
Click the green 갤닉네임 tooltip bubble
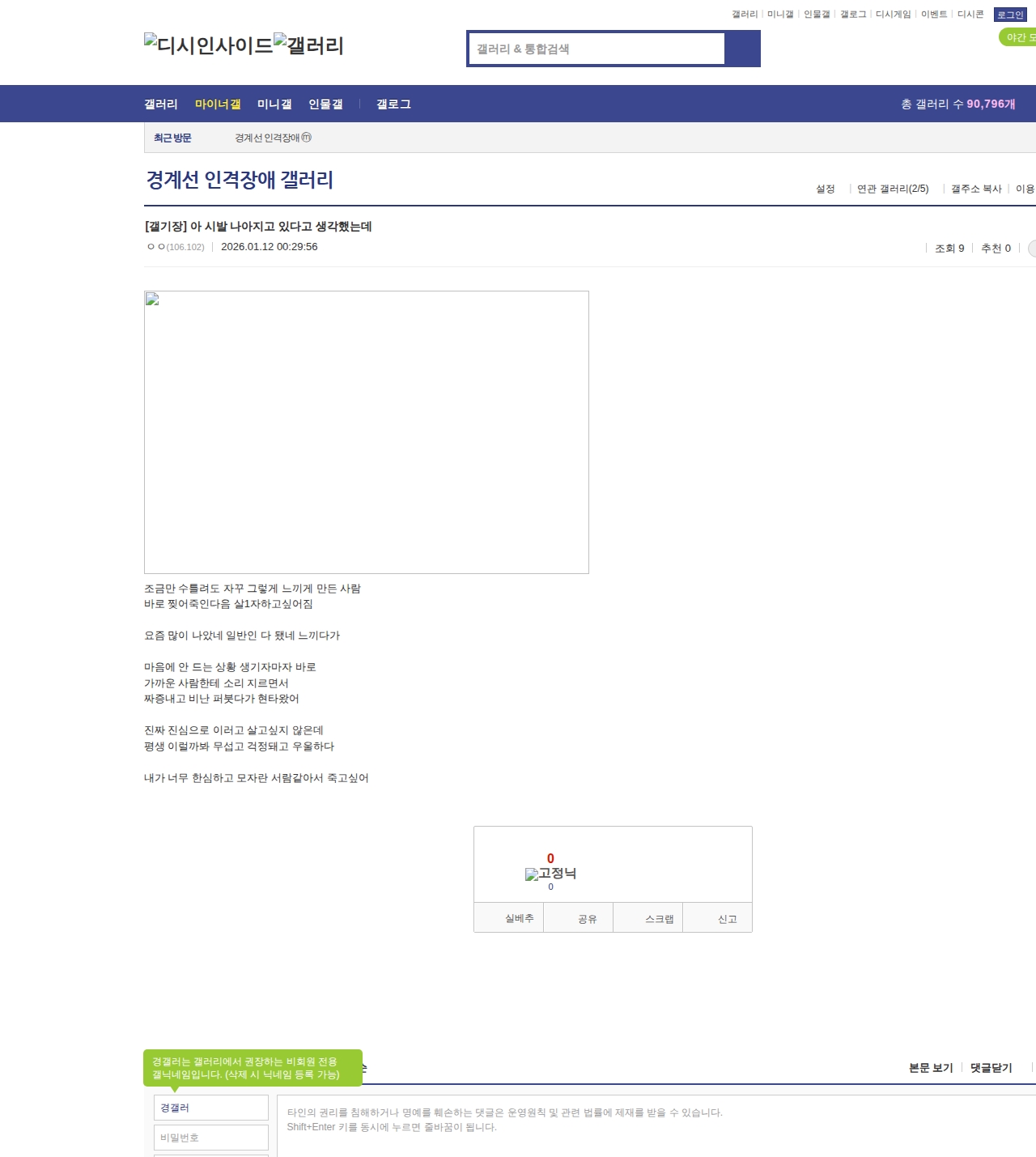[253, 1068]
